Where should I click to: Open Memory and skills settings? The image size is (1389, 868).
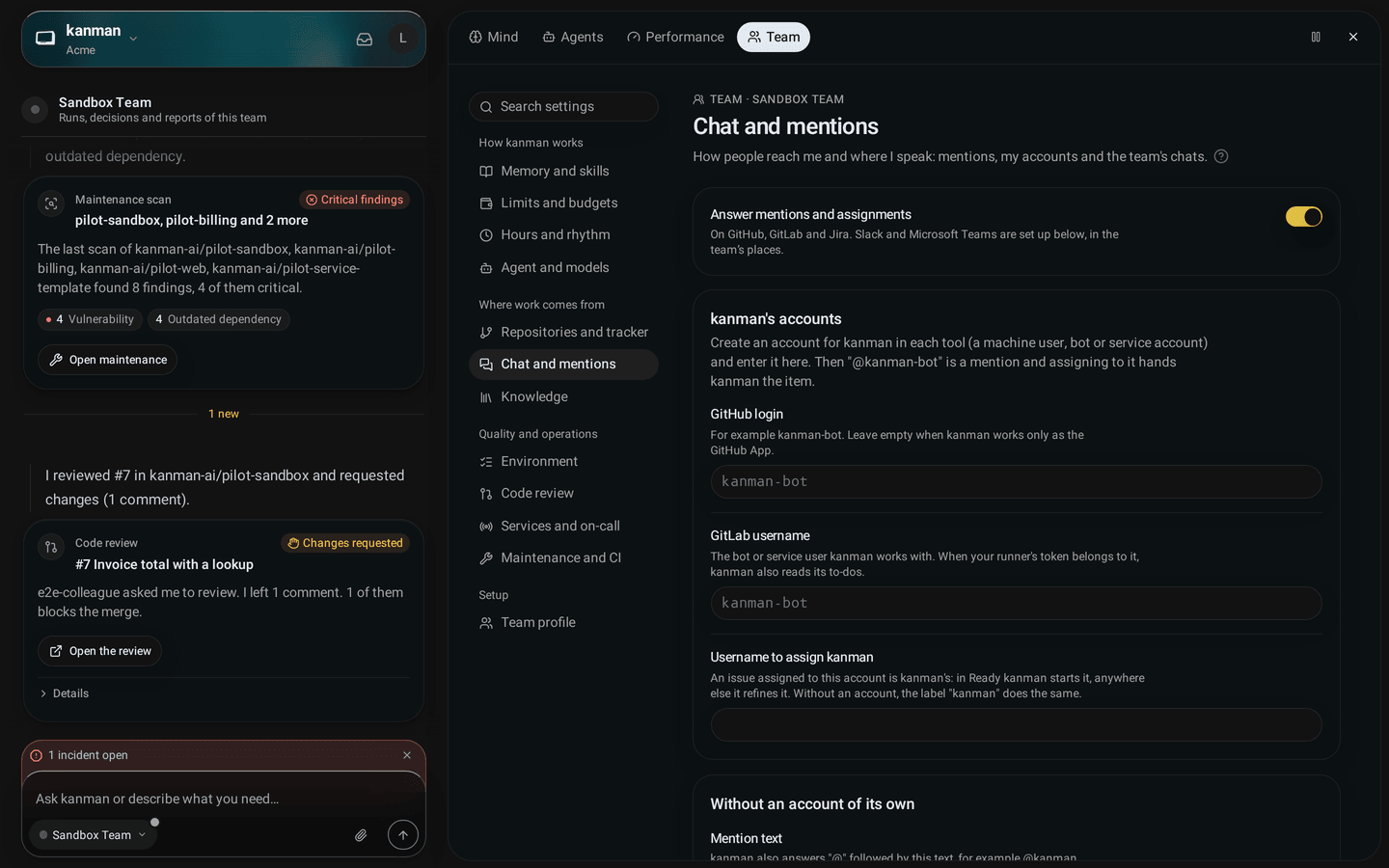pos(563,171)
